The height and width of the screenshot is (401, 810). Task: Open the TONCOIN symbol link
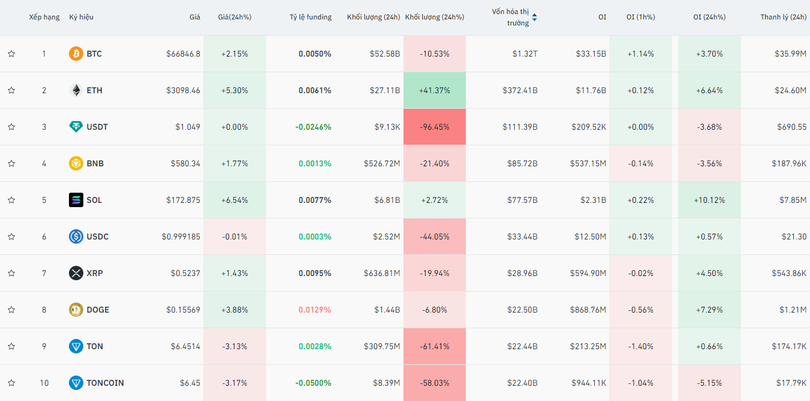coord(105,383)
